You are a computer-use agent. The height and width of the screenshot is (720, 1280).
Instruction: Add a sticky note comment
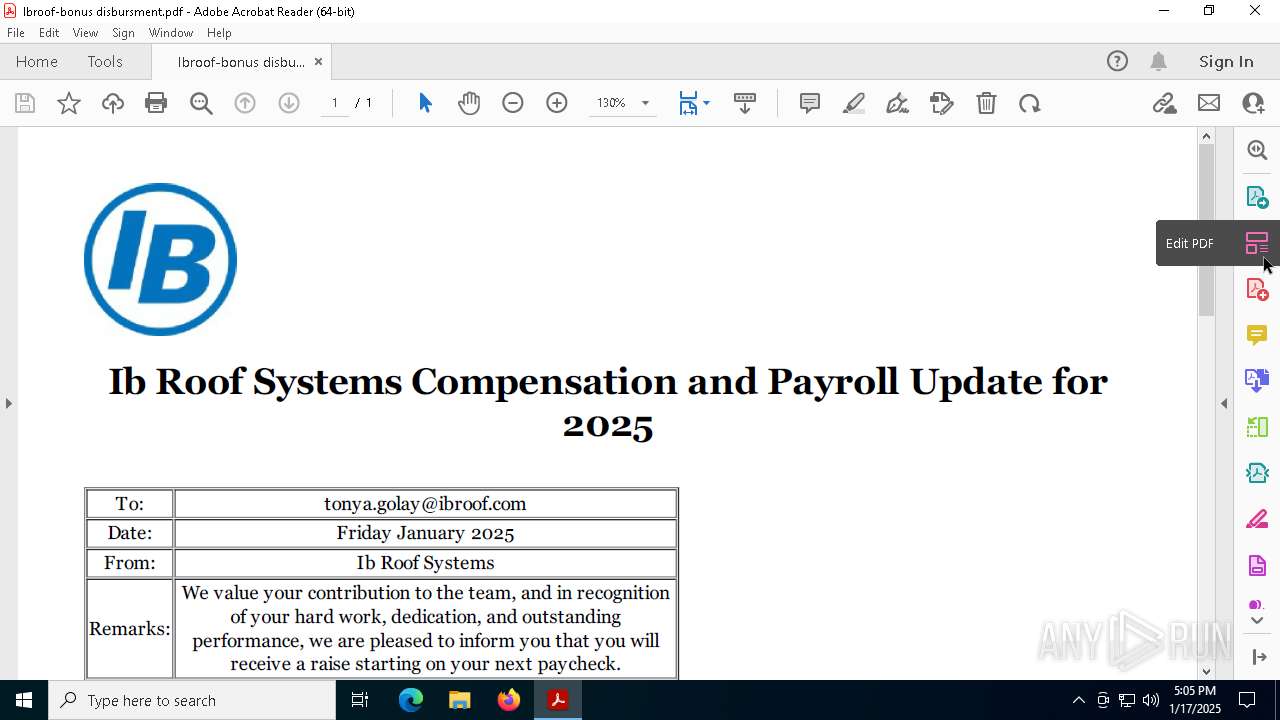pyautogui.click(x=810, y=103)
